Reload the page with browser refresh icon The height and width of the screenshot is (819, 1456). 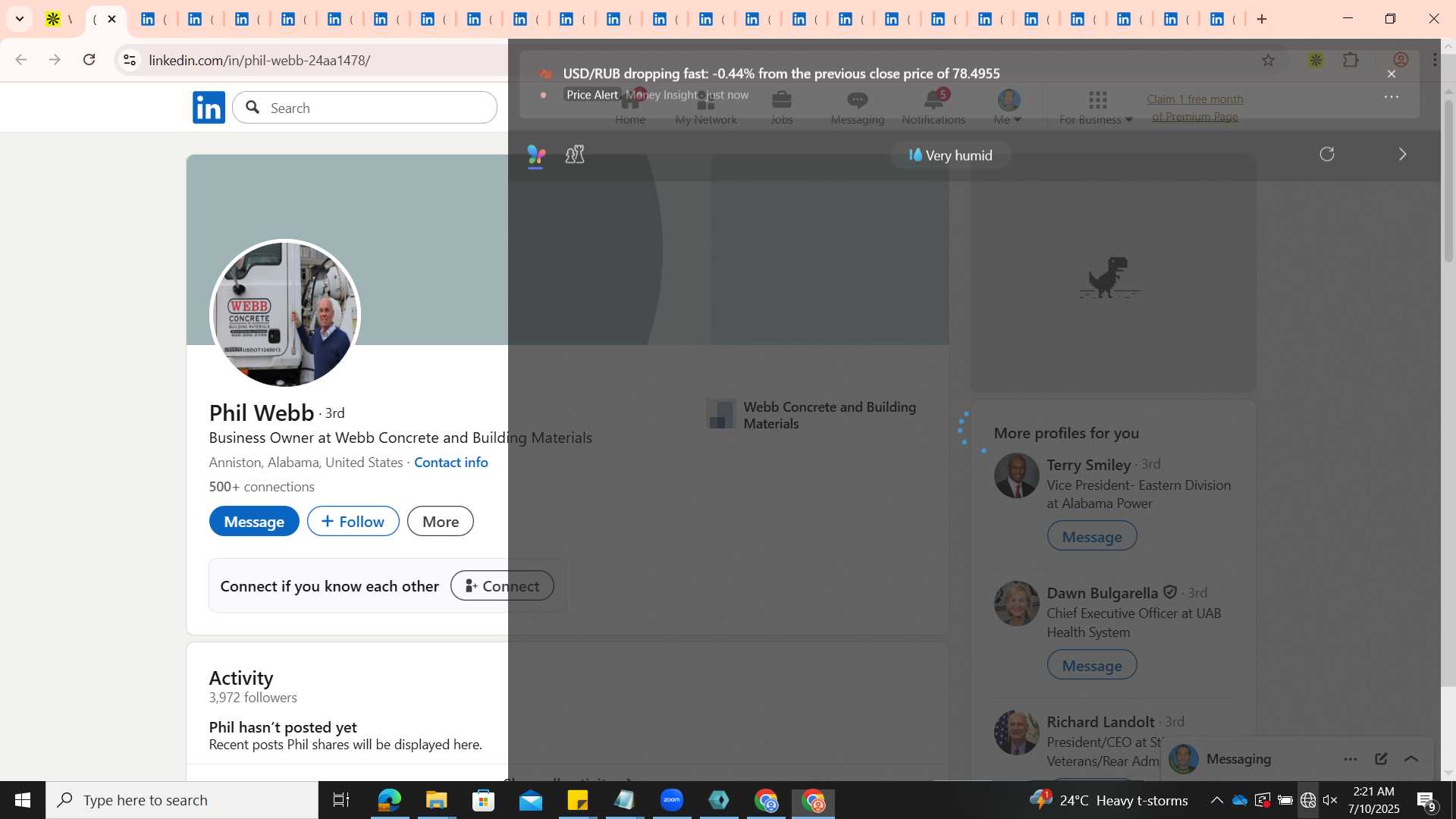[89, 60]
